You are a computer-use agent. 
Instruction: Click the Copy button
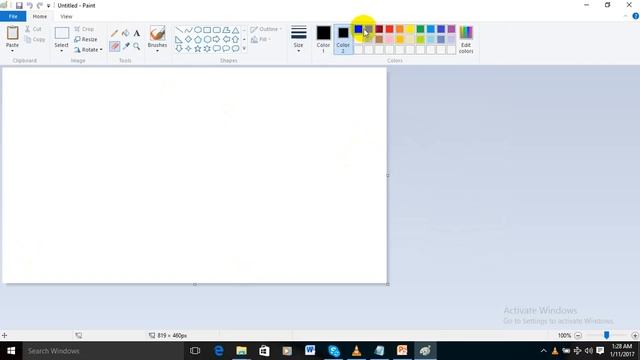pos(35,40)
